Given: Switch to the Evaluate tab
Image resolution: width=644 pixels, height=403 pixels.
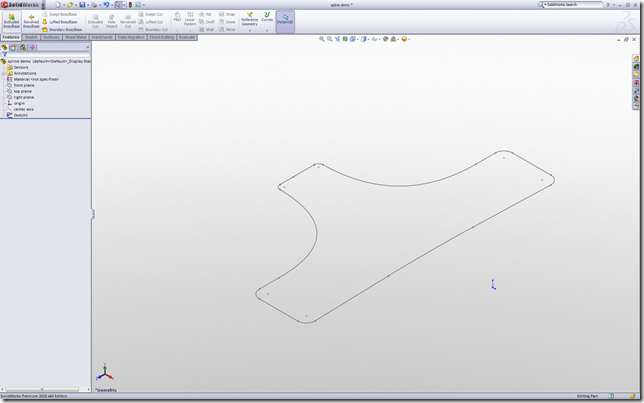Looking at the screenshot, I should click(x=187, y=37).
